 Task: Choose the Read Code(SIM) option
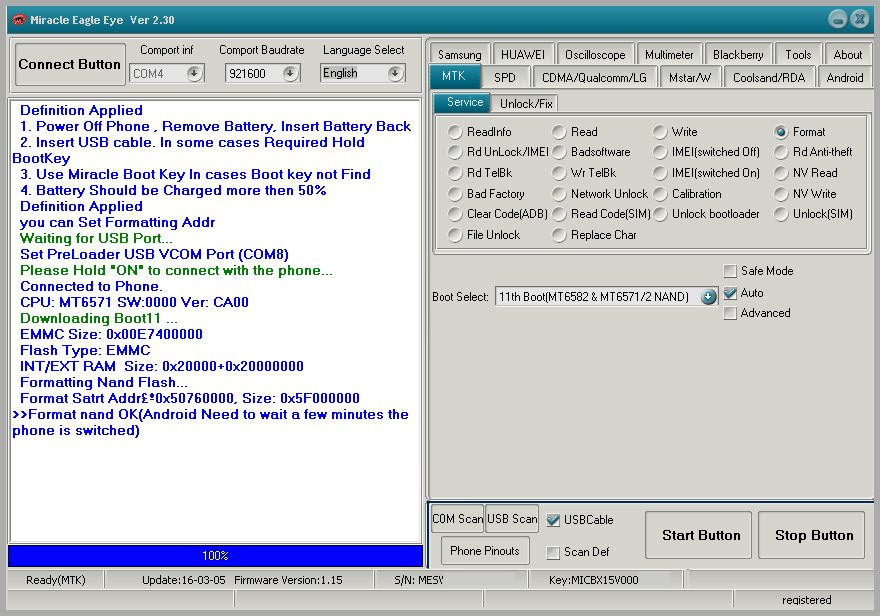pos(602,214)
